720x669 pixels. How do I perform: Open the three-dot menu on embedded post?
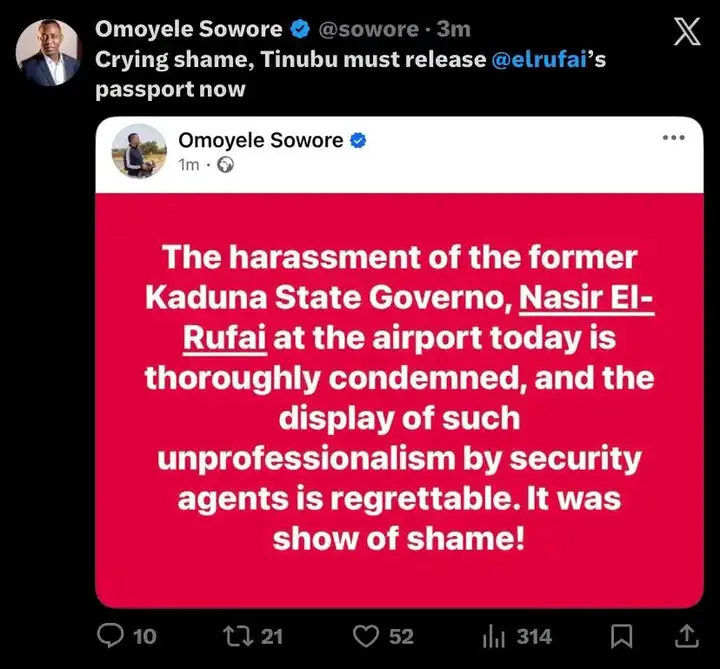coord(674,137)
